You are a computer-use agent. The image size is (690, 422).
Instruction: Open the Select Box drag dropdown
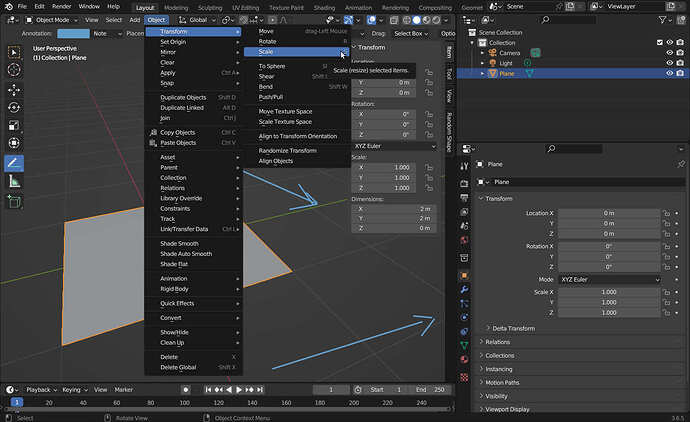pyautogui.click(x=411, y=33)
